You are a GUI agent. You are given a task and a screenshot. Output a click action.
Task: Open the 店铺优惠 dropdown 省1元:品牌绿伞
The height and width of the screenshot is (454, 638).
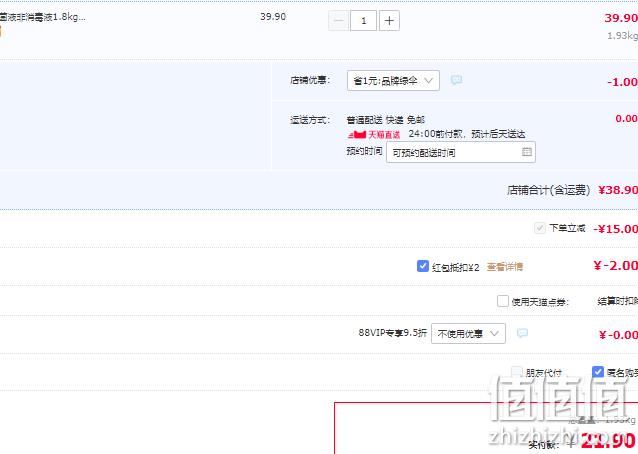(393, 81)
